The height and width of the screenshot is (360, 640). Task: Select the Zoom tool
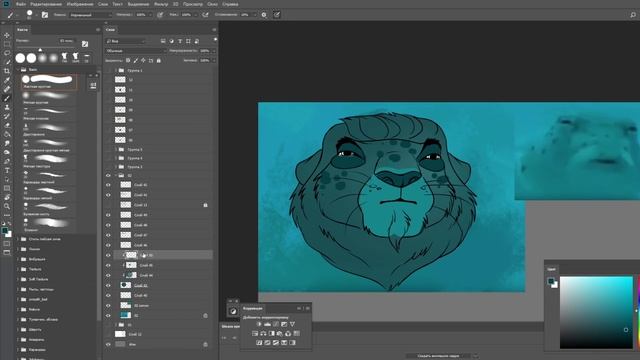(x=7, y=206)
